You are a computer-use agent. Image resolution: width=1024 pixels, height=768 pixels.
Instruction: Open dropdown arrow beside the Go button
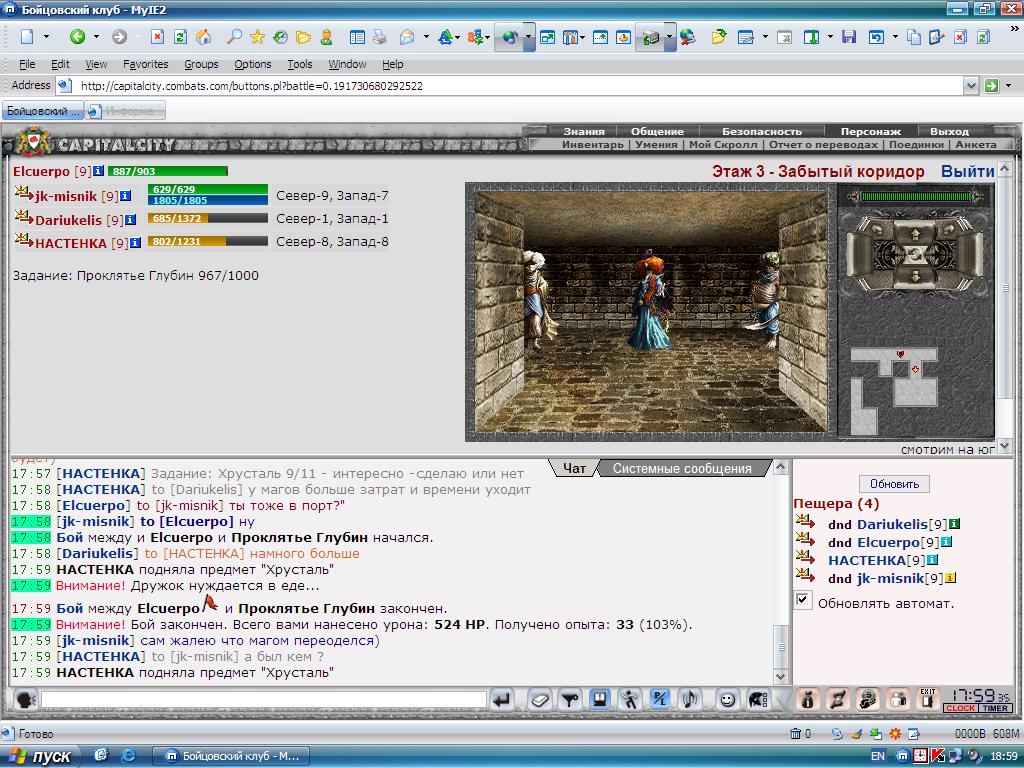[x=1009, y=86]
